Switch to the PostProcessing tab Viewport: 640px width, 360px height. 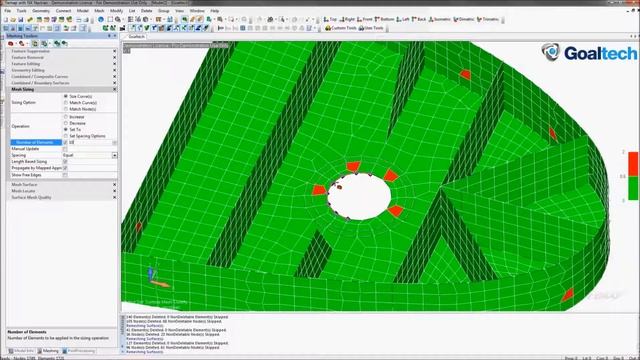pyautogui.click(x=79, y=351)
